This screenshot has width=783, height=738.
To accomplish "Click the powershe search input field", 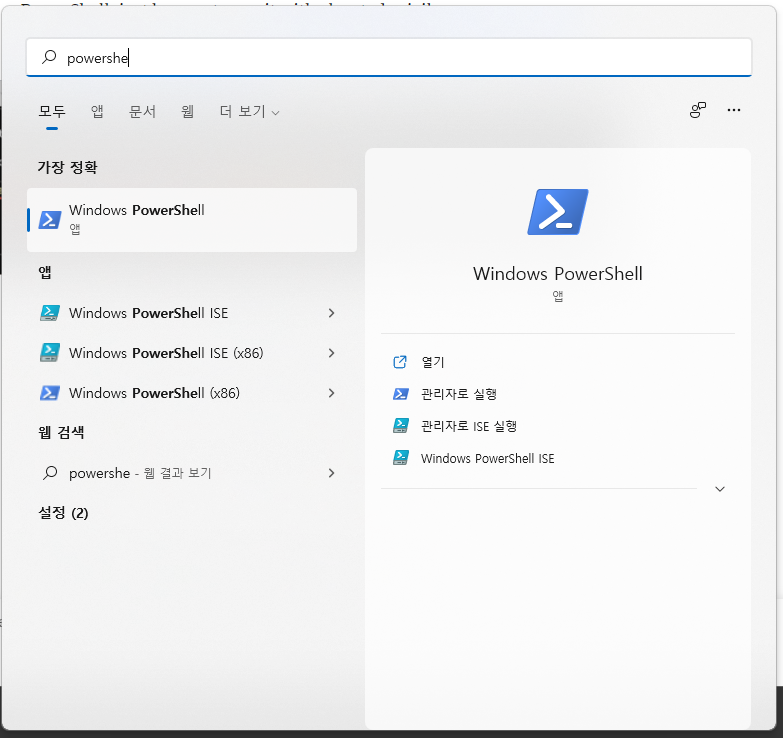I will (389, 57).
